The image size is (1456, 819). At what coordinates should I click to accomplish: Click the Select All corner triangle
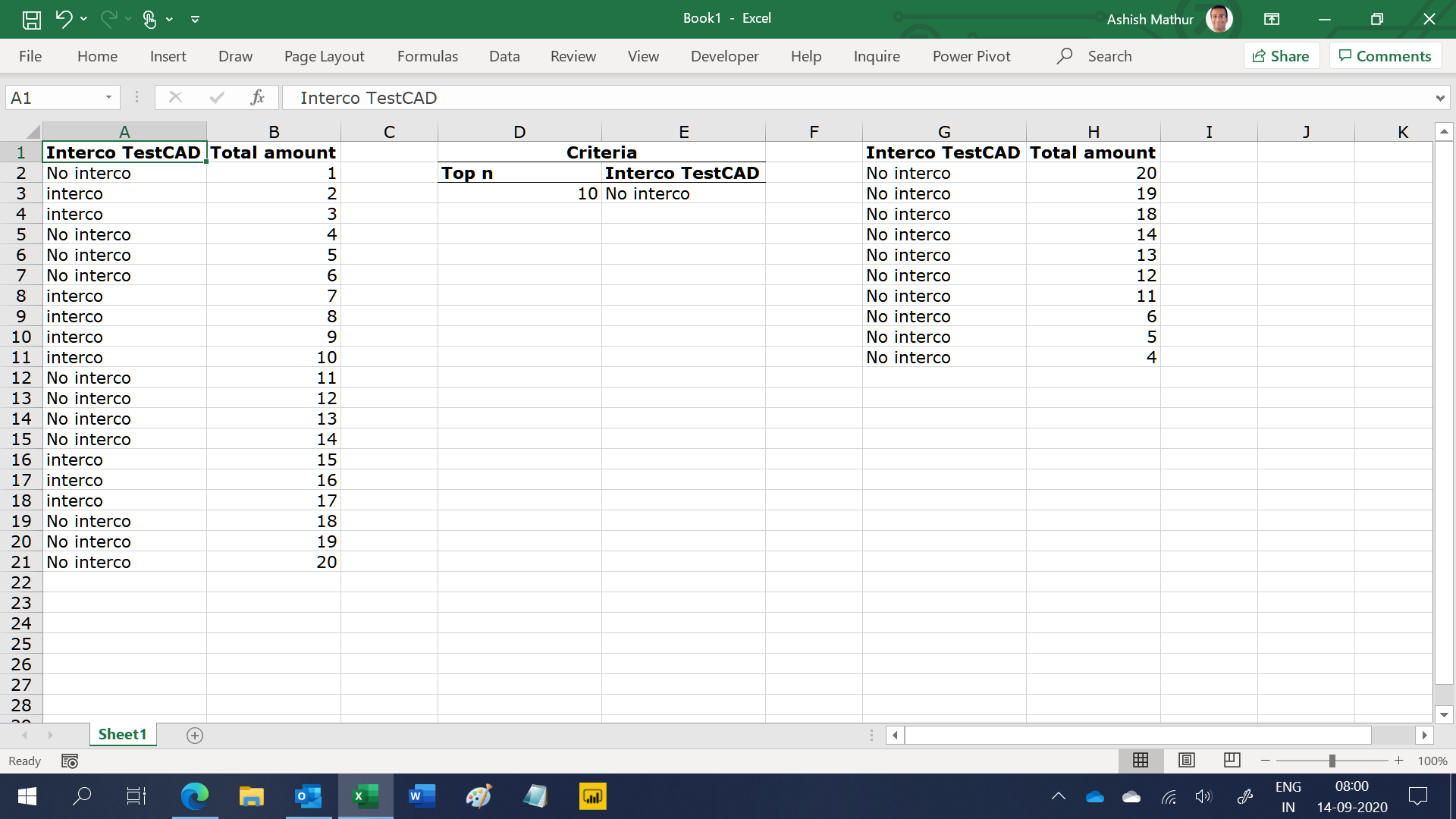point(32,132)
